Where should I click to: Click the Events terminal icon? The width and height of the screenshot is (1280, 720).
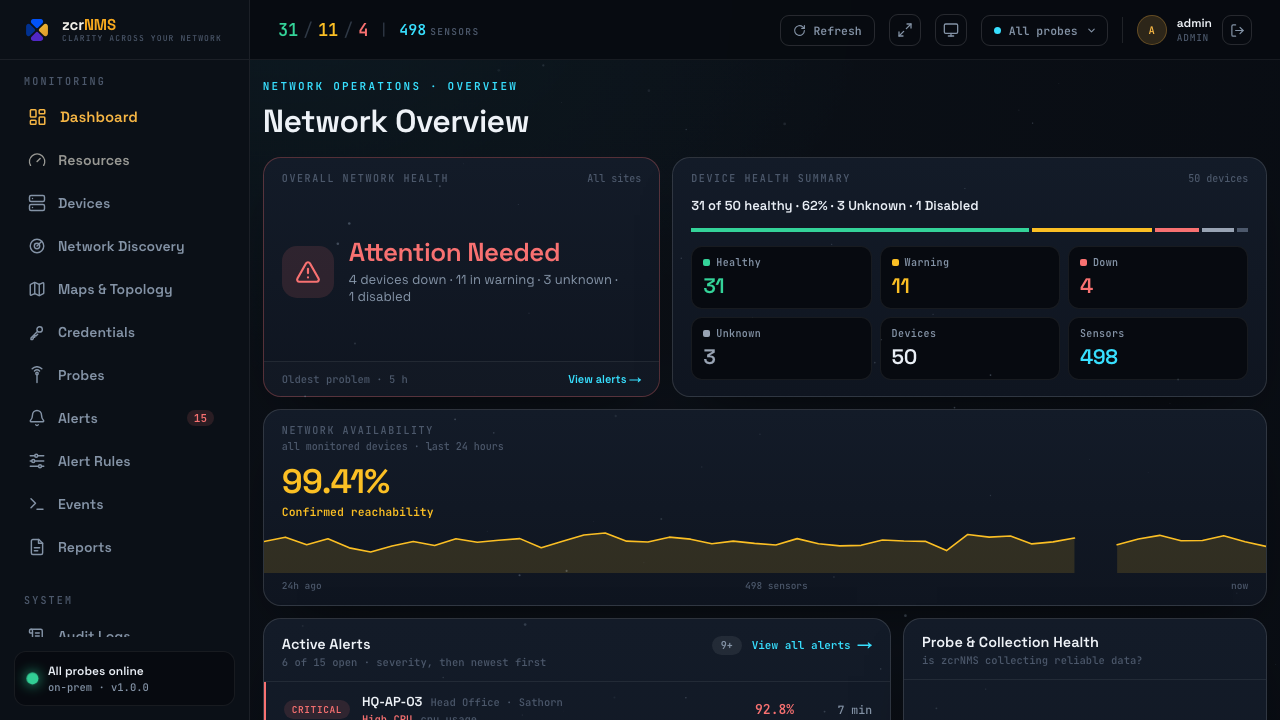click(37, 504)
